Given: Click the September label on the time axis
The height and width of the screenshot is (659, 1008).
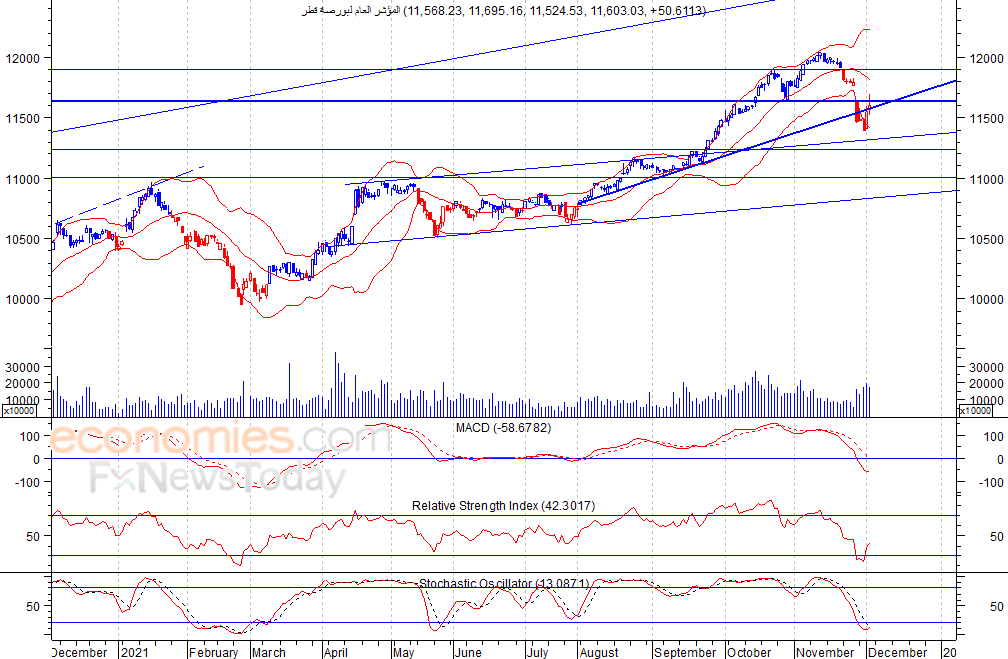Looking at the screenshot, I should 685,652.
